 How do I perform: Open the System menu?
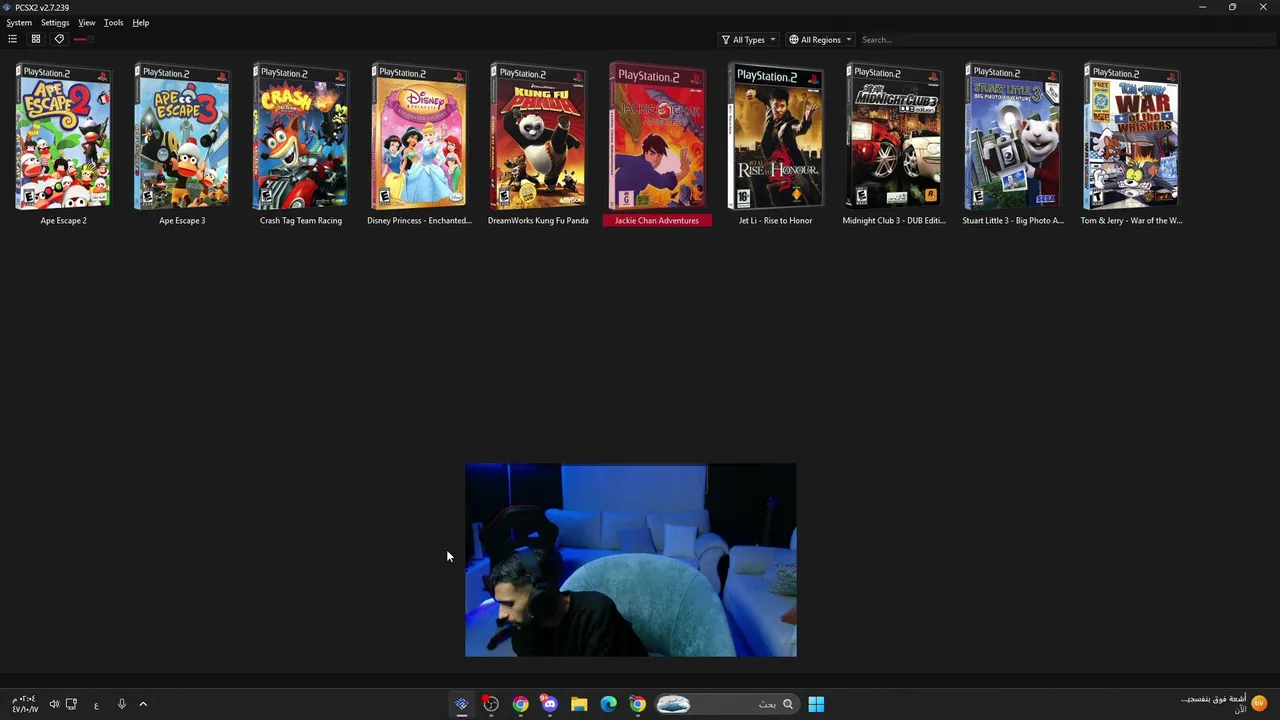pyautogui.click(x=19, y=22)
